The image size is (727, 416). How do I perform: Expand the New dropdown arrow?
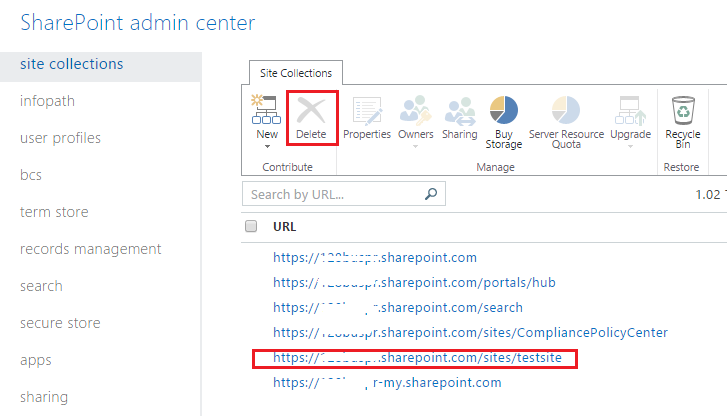point(267,147)
